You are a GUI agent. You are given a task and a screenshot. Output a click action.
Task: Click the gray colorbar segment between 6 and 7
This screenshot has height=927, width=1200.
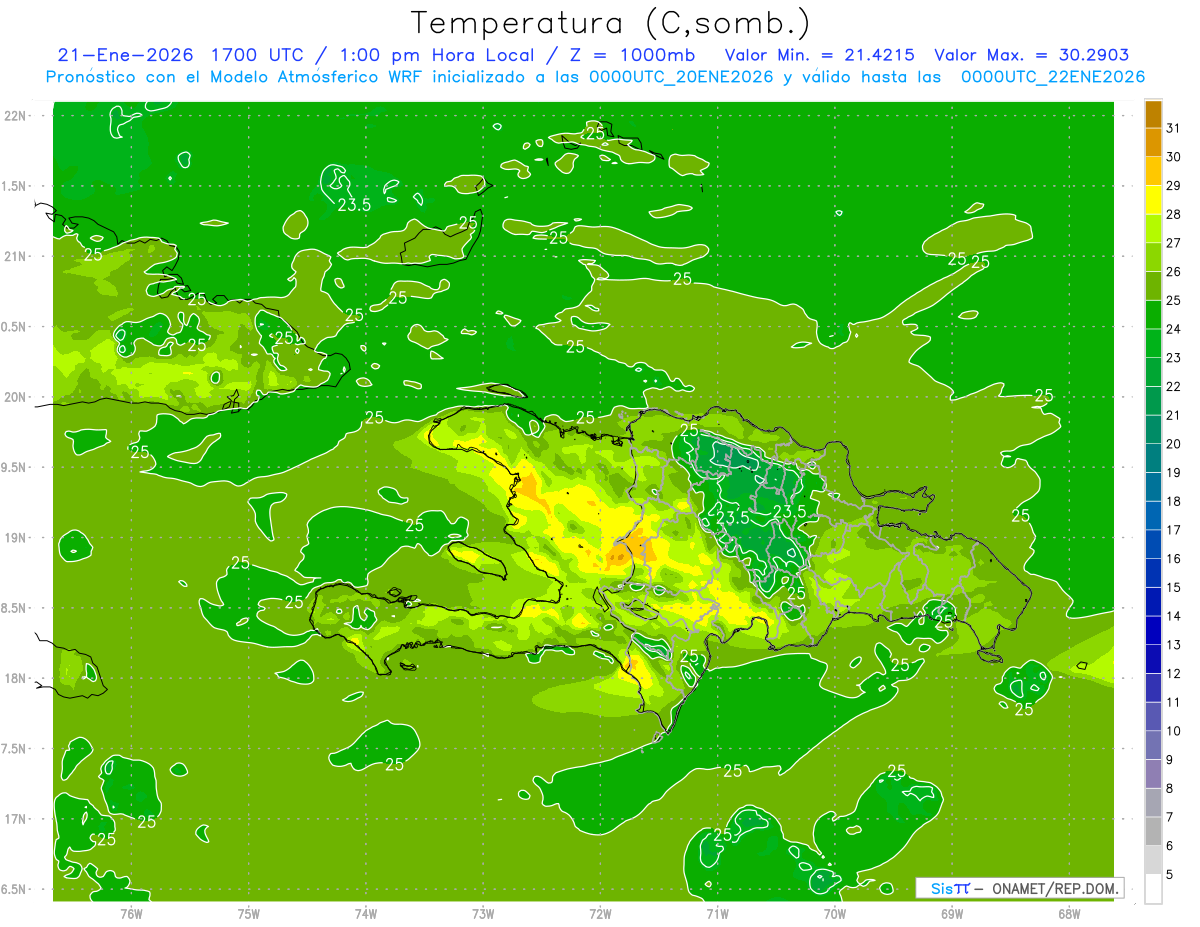coord(1153,831)
